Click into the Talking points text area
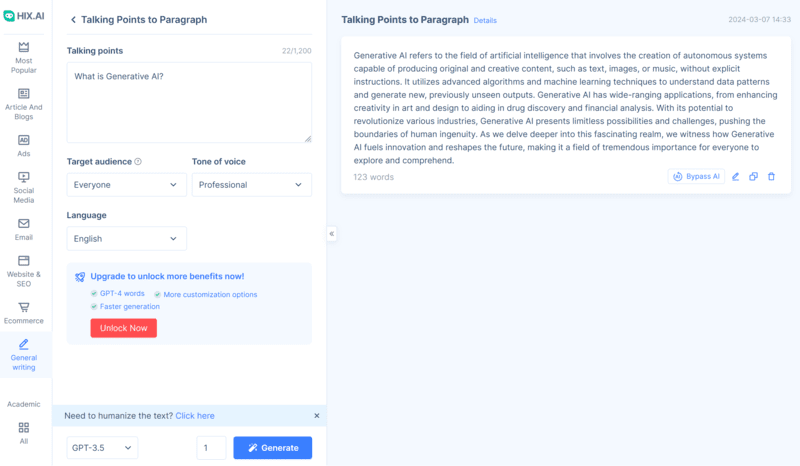The height and width of the screenshot is (466, 800). [189, 102]
